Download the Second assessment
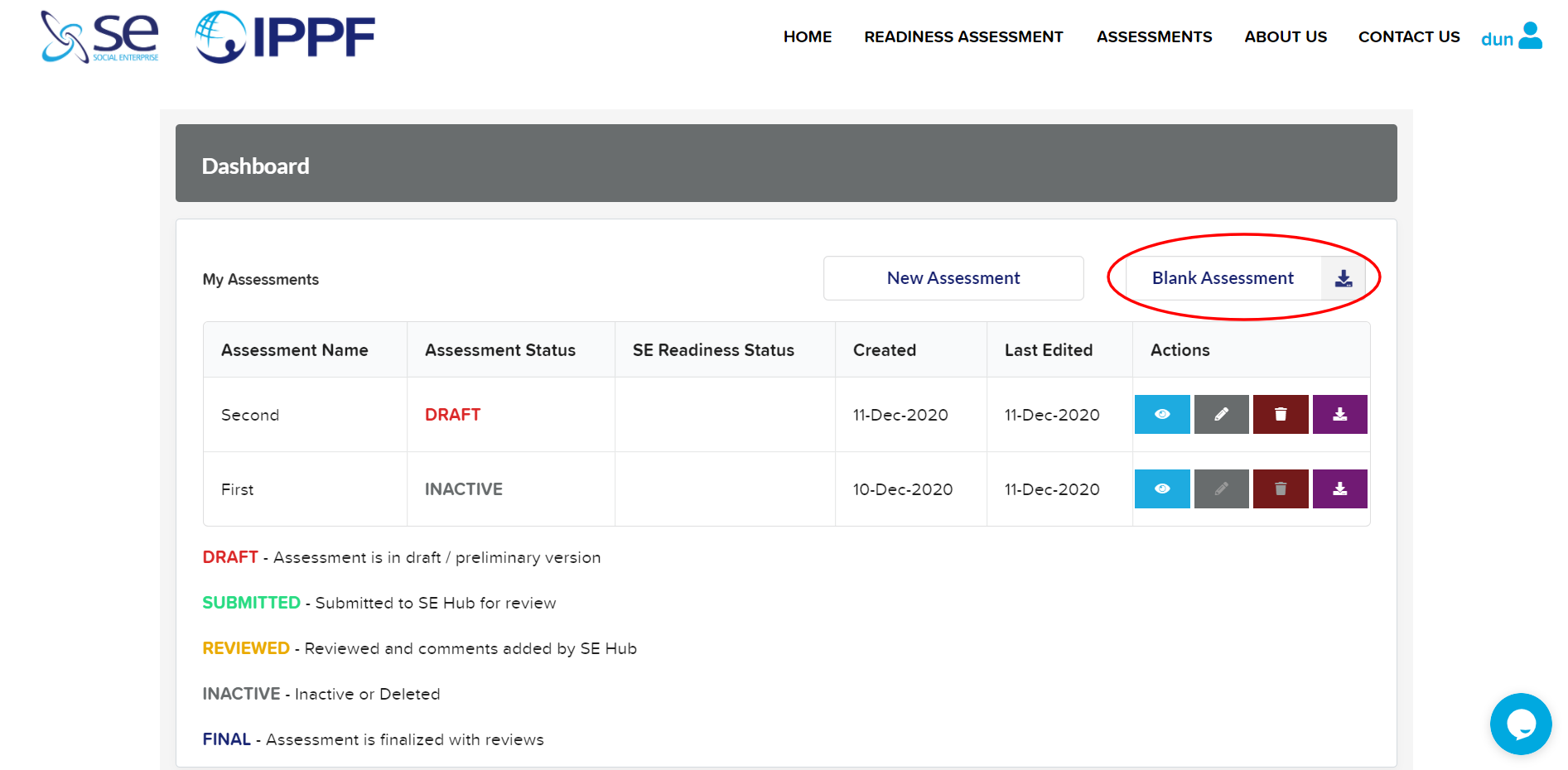Screen dimensions: 1568x770 point(1339,414)
